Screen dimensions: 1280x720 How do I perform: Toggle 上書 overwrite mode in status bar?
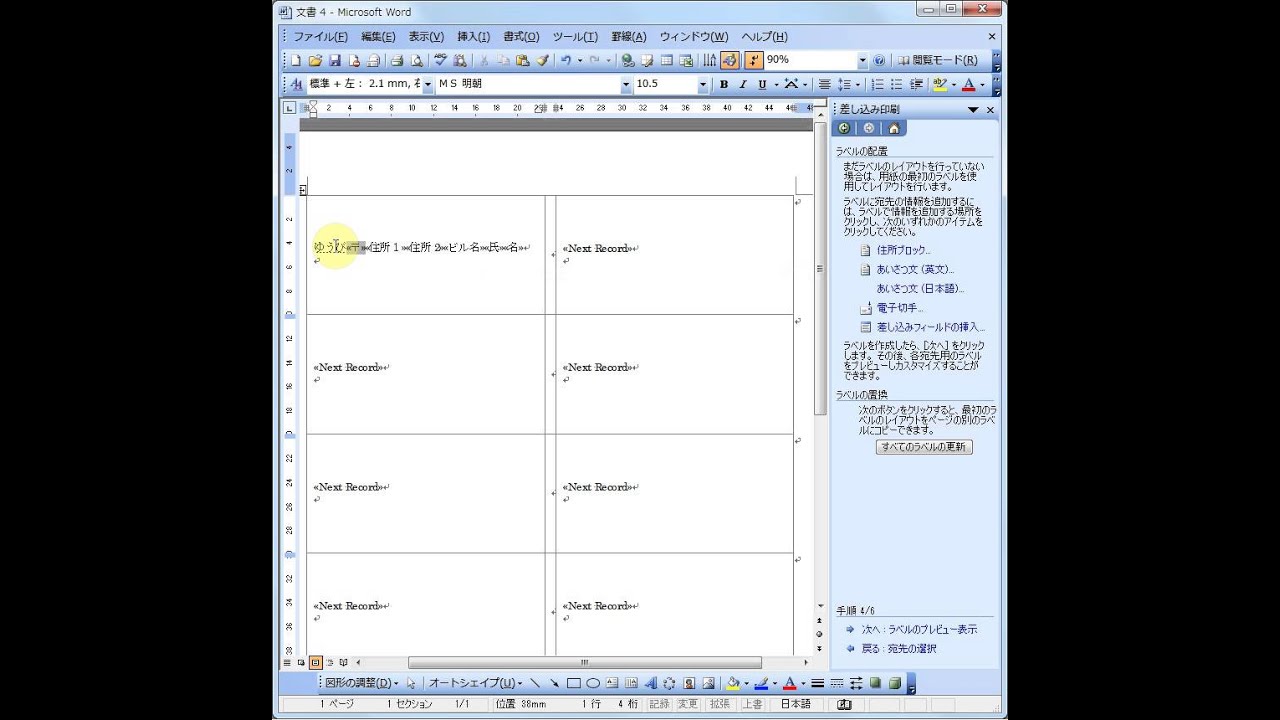[x=751, y=704]
